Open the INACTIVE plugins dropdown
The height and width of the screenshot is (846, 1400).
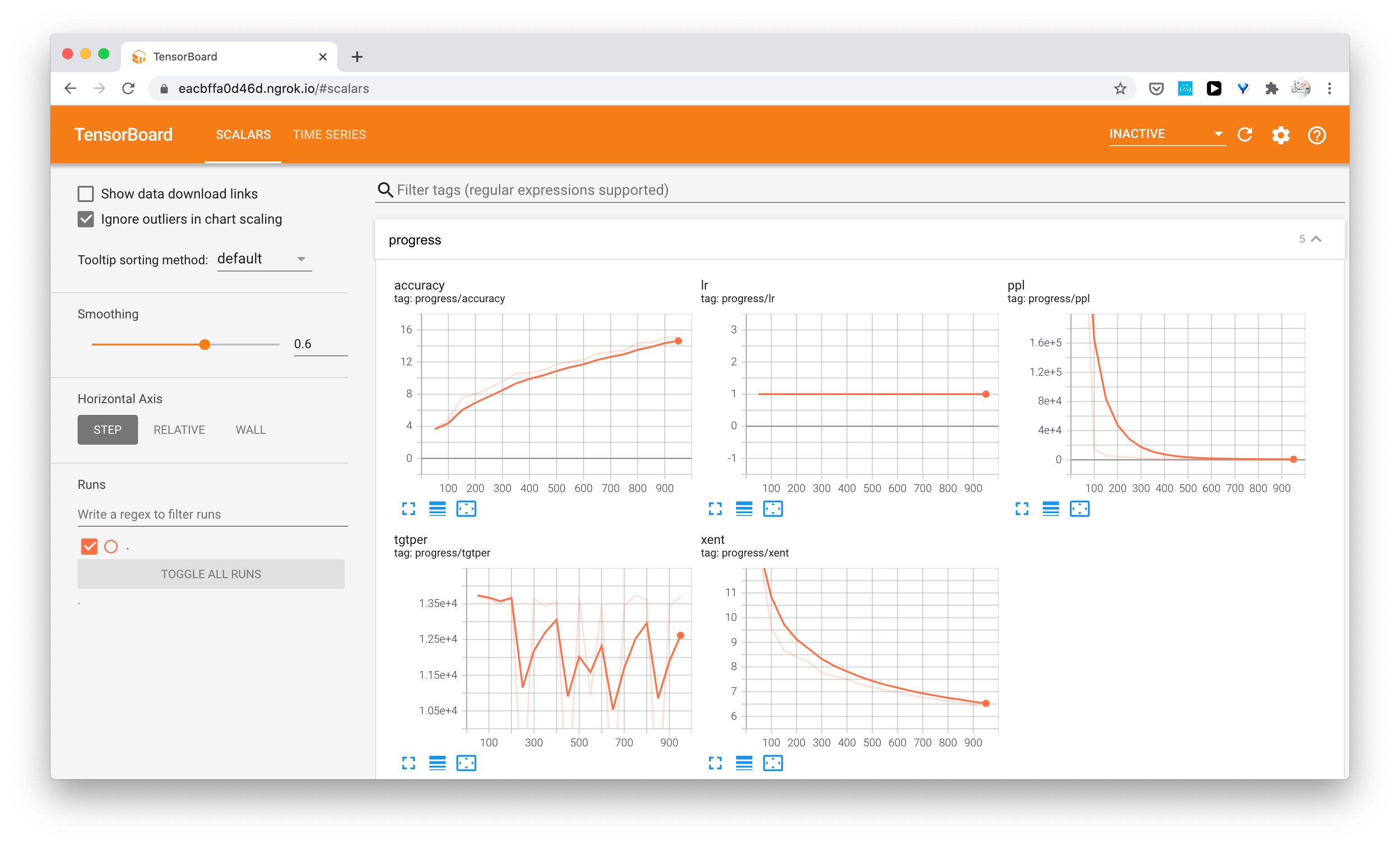pyautogui.click(x=1167, y=134)
